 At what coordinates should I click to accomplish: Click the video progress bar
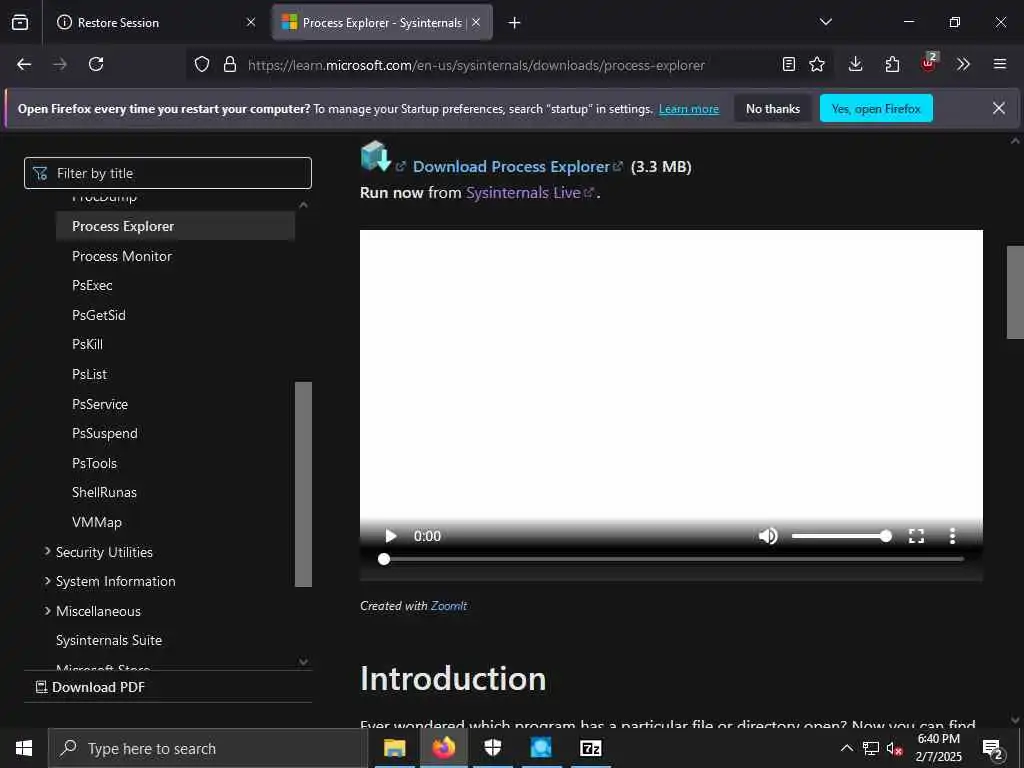[x=671, y=559]
